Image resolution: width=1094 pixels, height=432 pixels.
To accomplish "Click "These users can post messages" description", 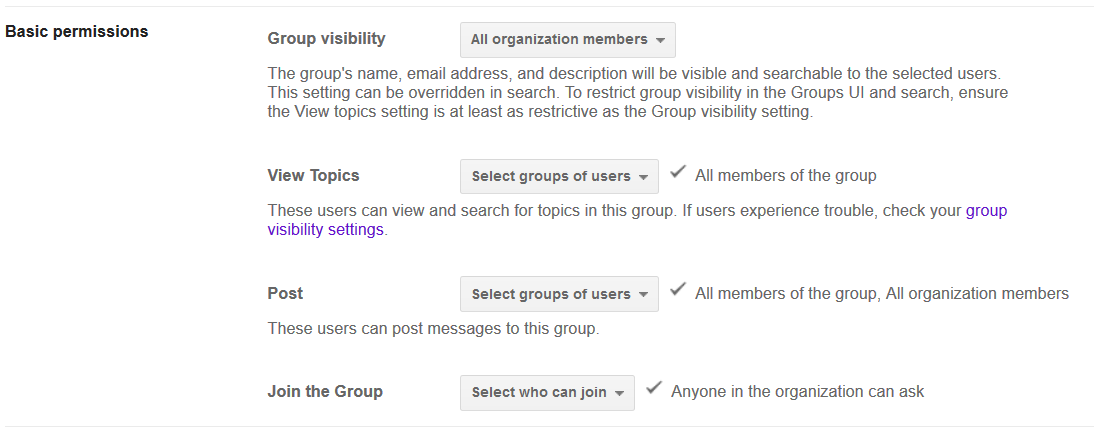I will tap(433, 328).
